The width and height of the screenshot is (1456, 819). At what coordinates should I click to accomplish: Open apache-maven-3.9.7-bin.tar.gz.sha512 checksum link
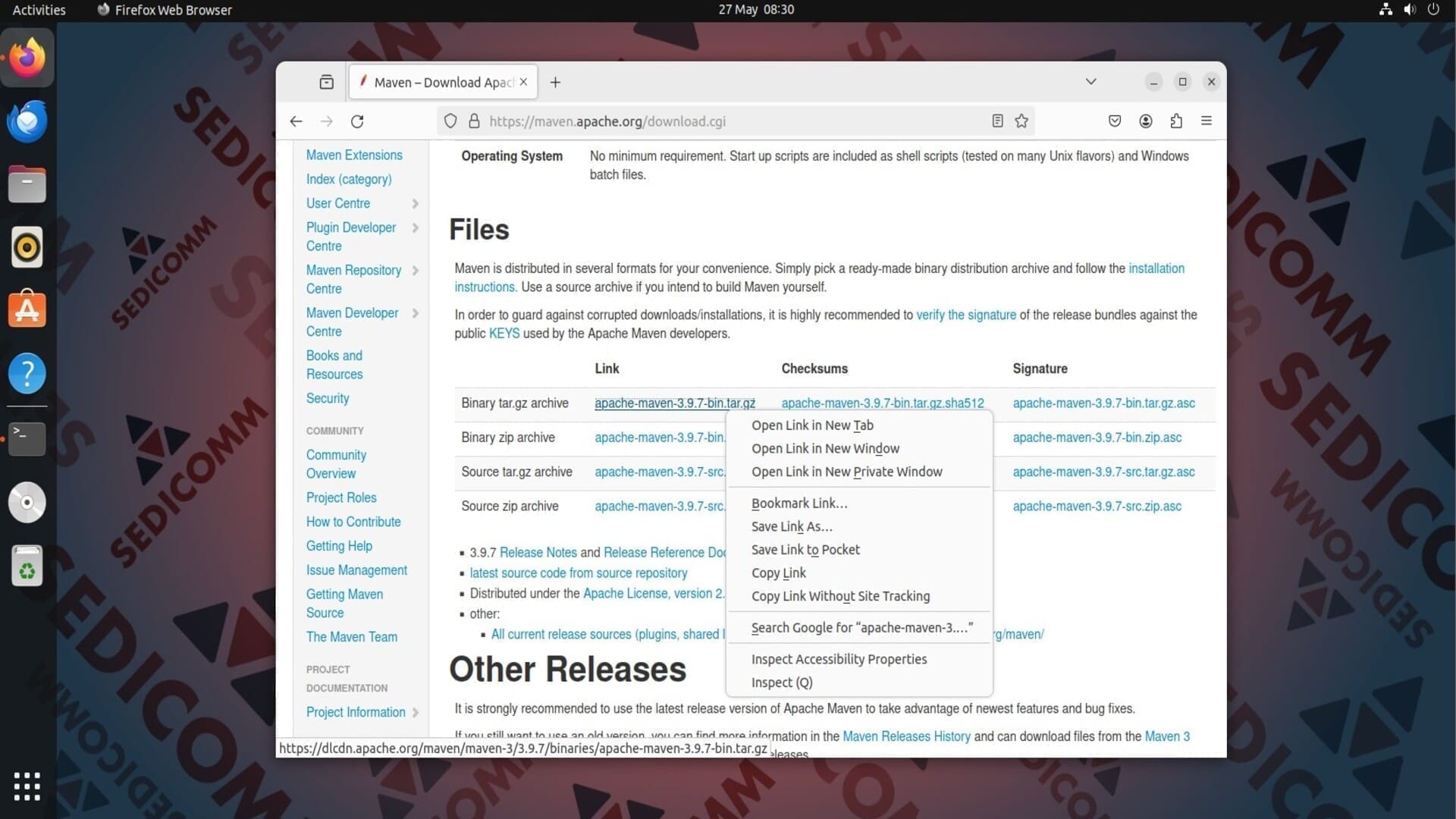point(882,403)
